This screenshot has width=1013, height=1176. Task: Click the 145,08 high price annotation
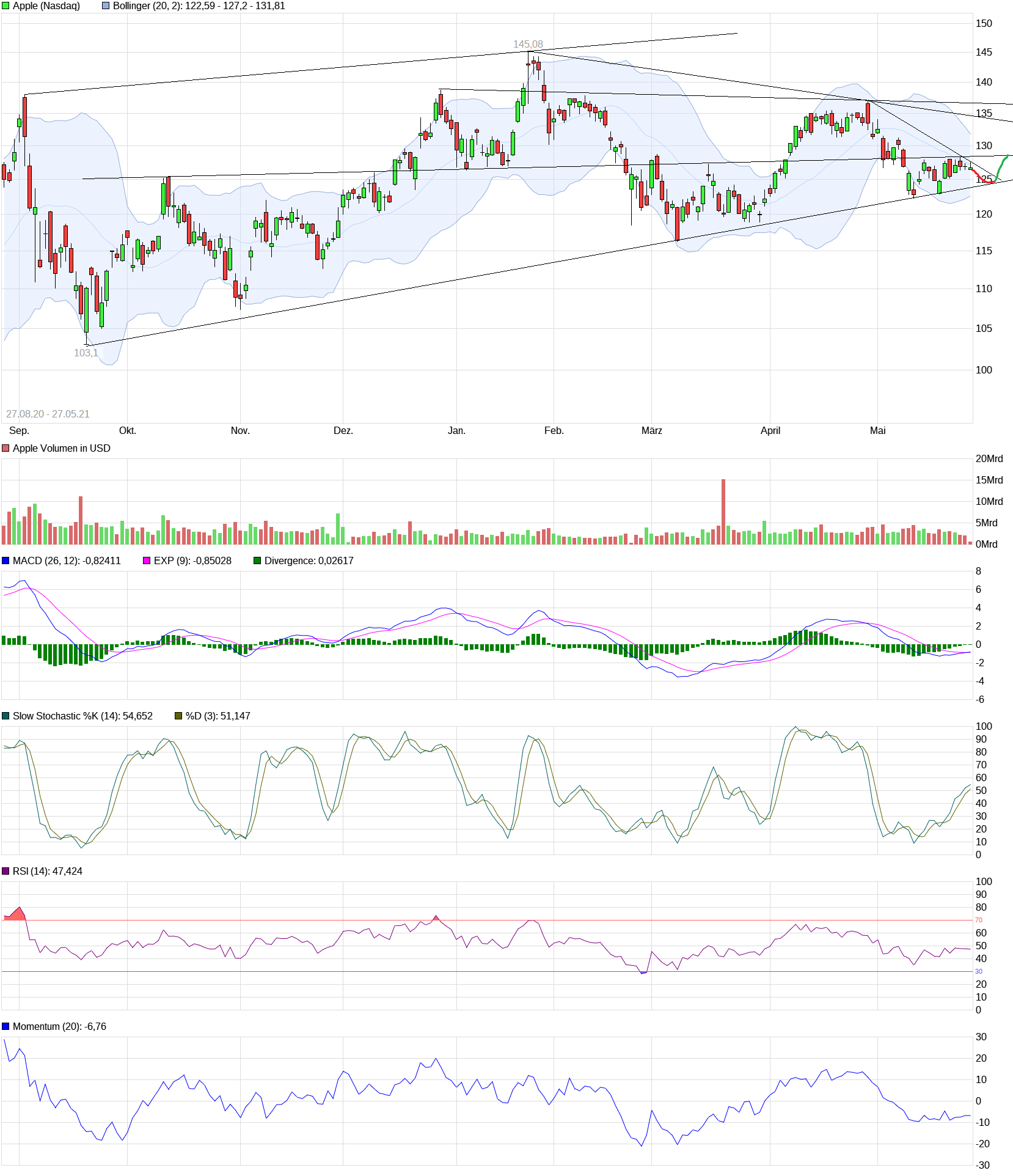pos(529,43)
